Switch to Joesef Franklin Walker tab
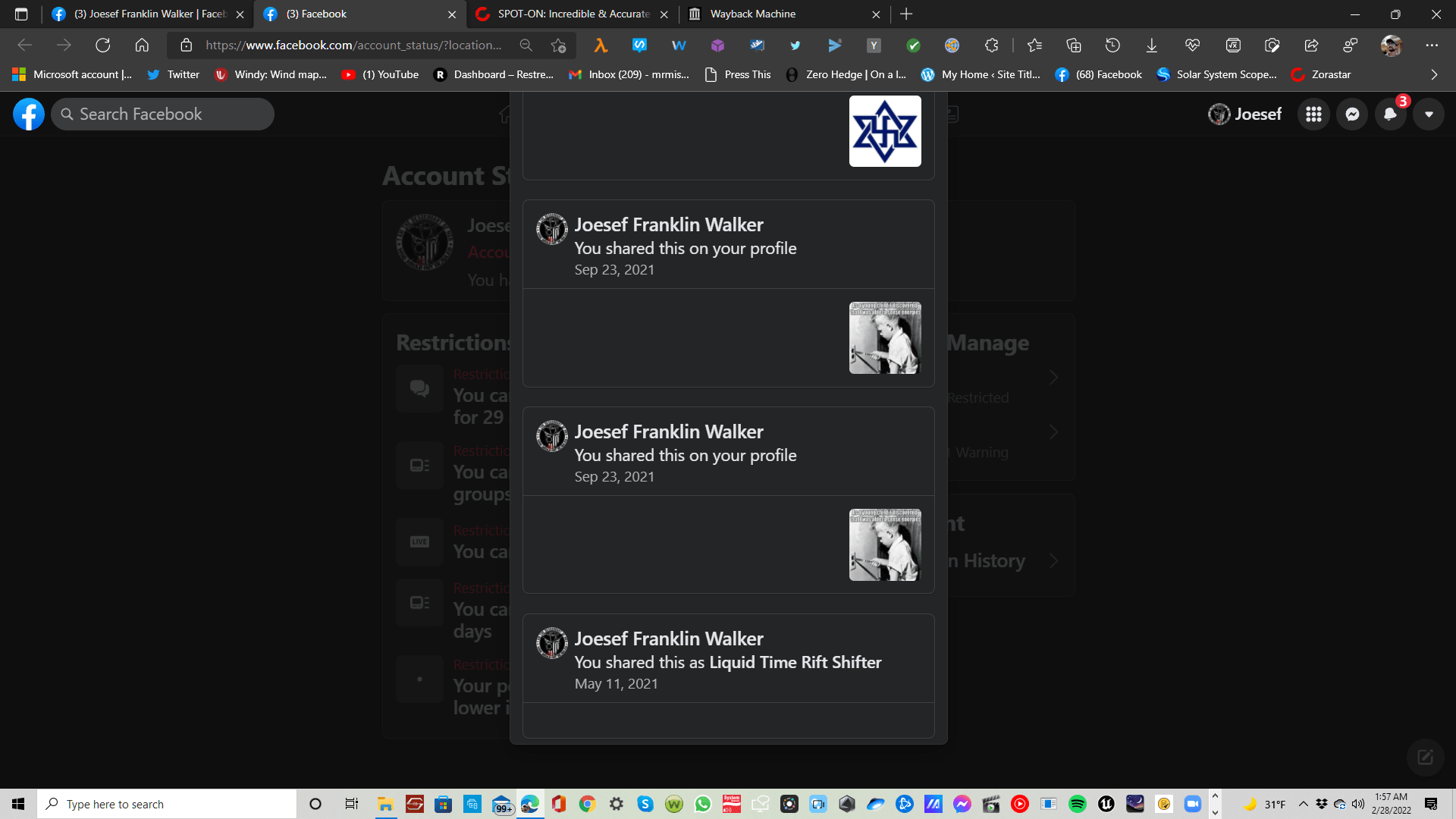This screenshot has width=1456, height=819. click(148, 14)
